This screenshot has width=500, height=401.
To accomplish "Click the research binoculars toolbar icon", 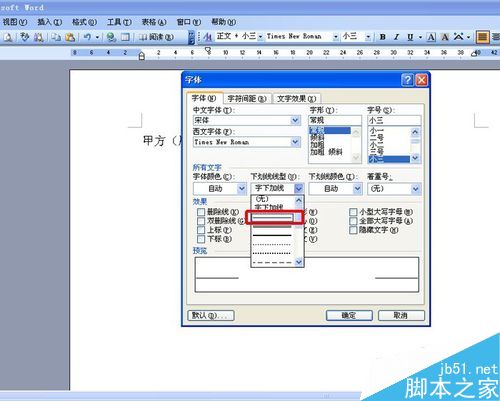I will (x=39, y=37).
